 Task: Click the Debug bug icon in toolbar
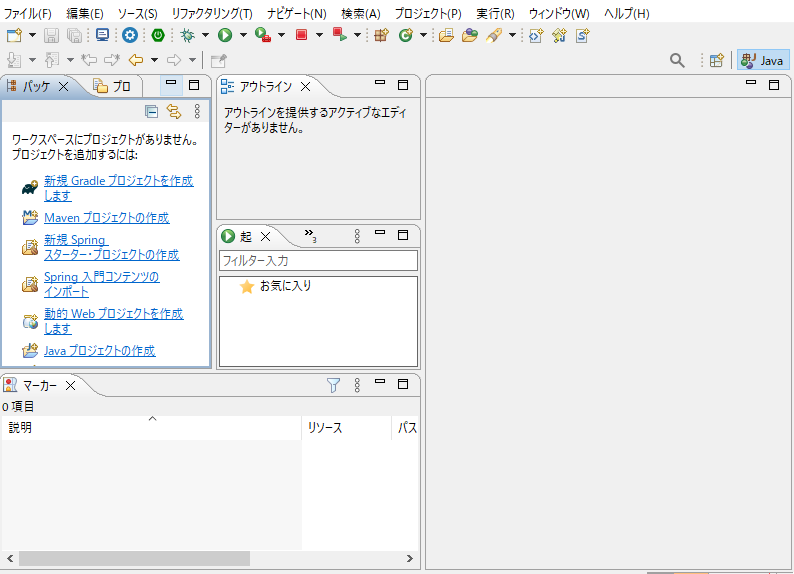tap(187, 35)
